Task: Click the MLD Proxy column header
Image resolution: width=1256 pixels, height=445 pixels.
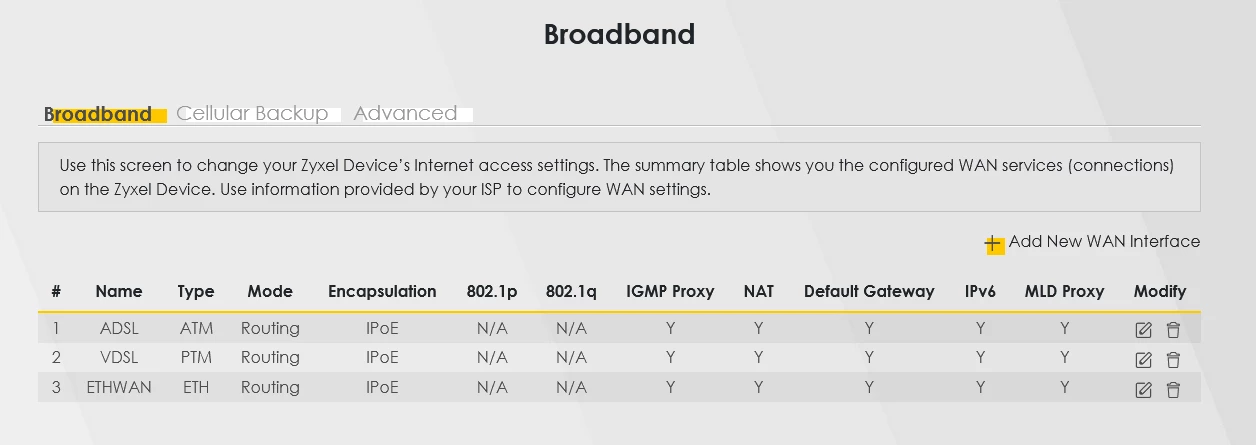Action: click(1064, 292)
